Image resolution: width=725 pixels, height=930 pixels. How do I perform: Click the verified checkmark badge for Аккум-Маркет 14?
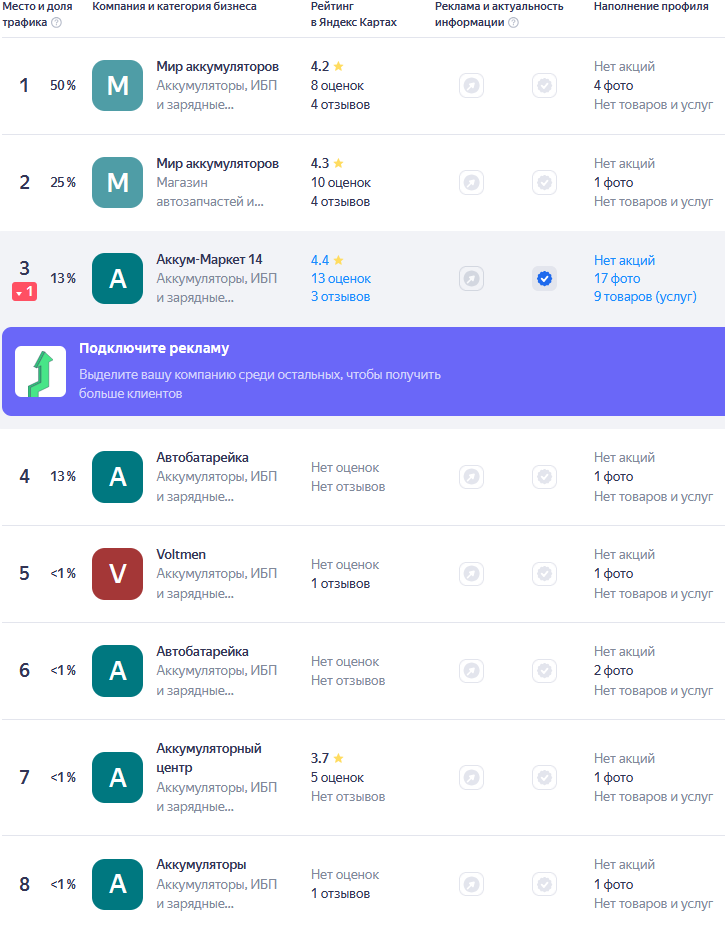(544, 279)
